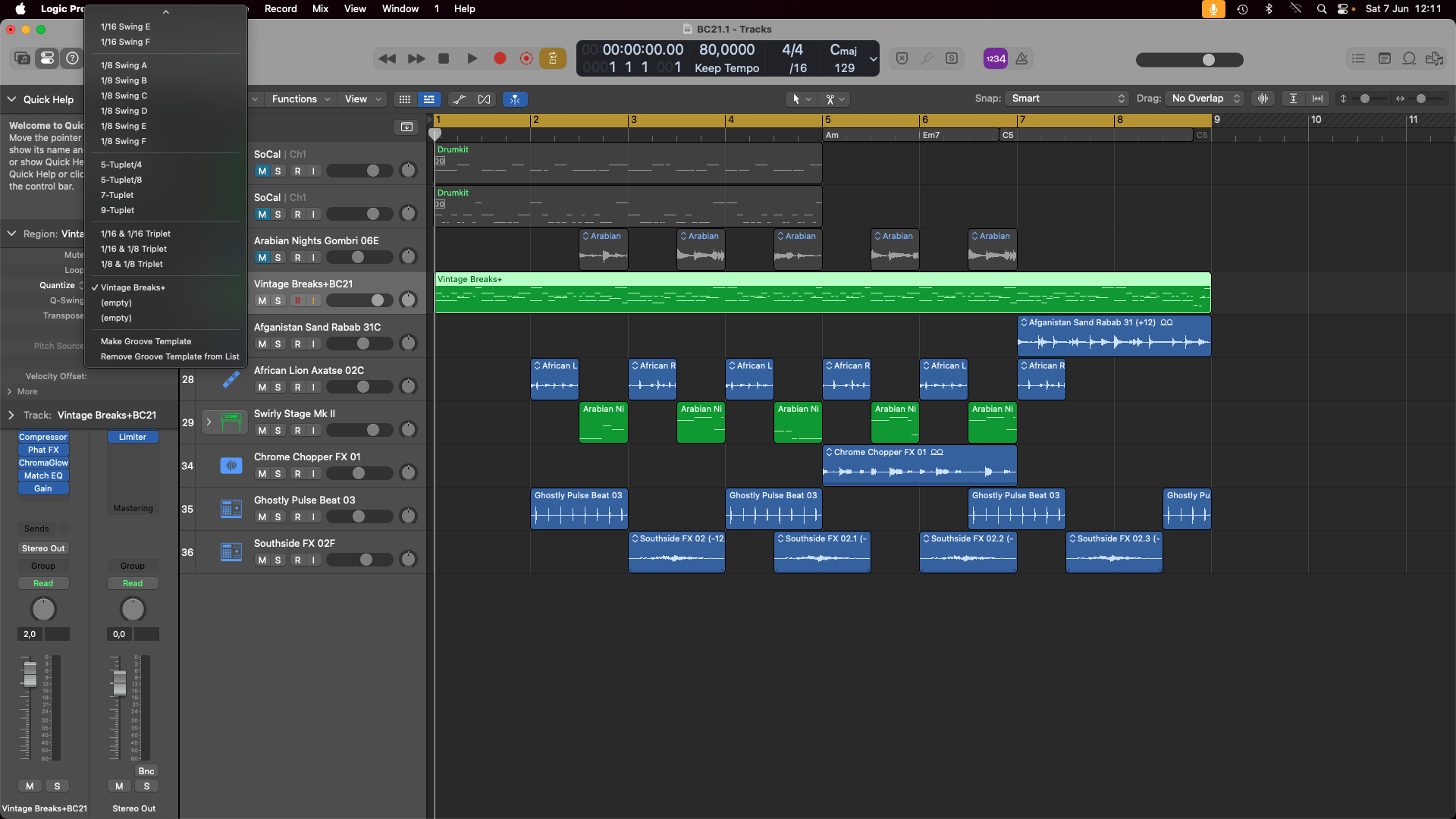Open the Note Pads icon
Viewport: 1456px width, 819px height.
[1384, 58]
